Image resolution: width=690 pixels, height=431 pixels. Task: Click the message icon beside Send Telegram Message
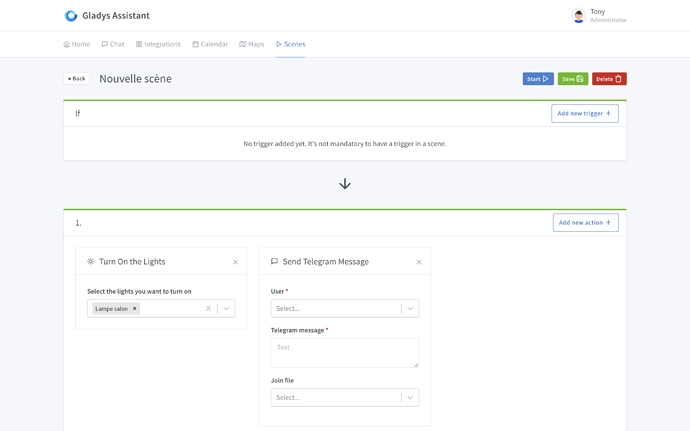[x=274, y=262]
